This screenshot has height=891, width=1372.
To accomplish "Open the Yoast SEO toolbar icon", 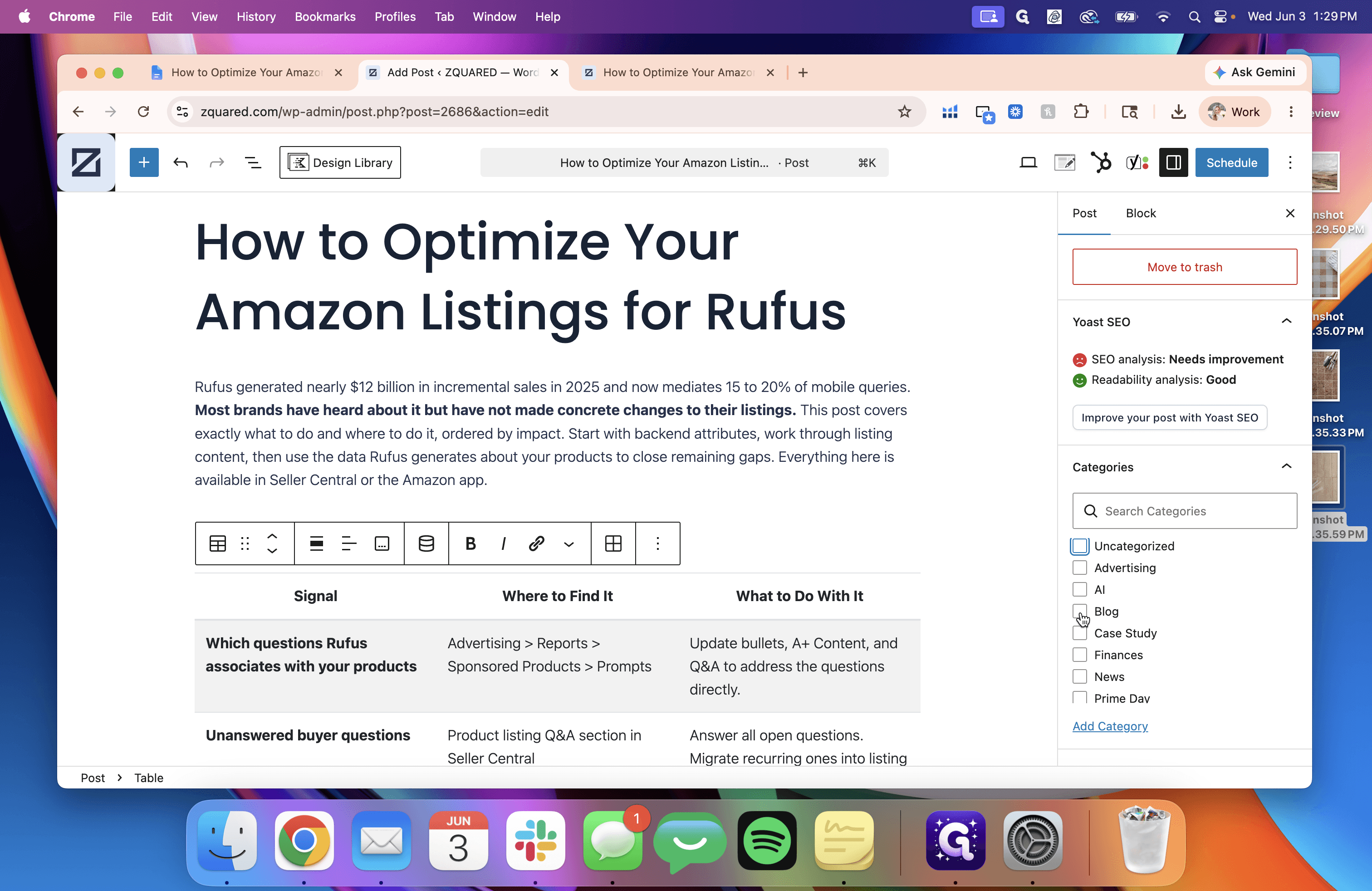I will [1137, 162].
